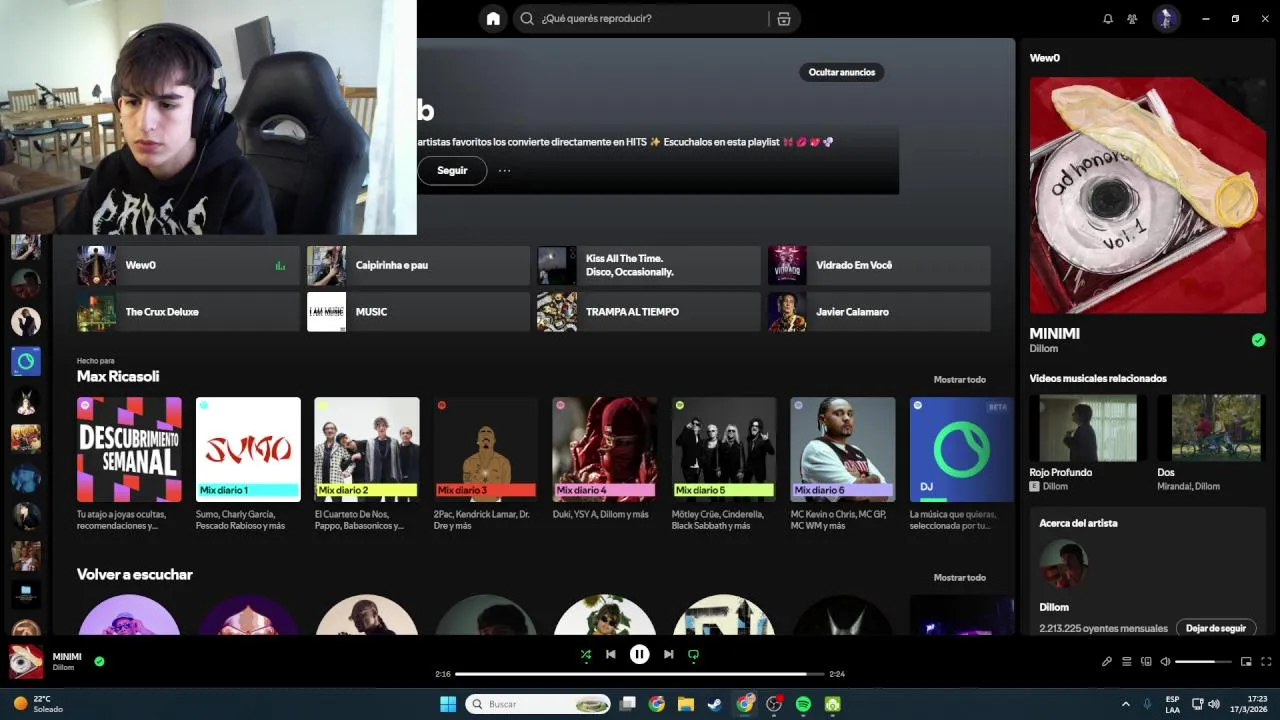
Task: Open notifications bell icon
Action: [1108, 18]
